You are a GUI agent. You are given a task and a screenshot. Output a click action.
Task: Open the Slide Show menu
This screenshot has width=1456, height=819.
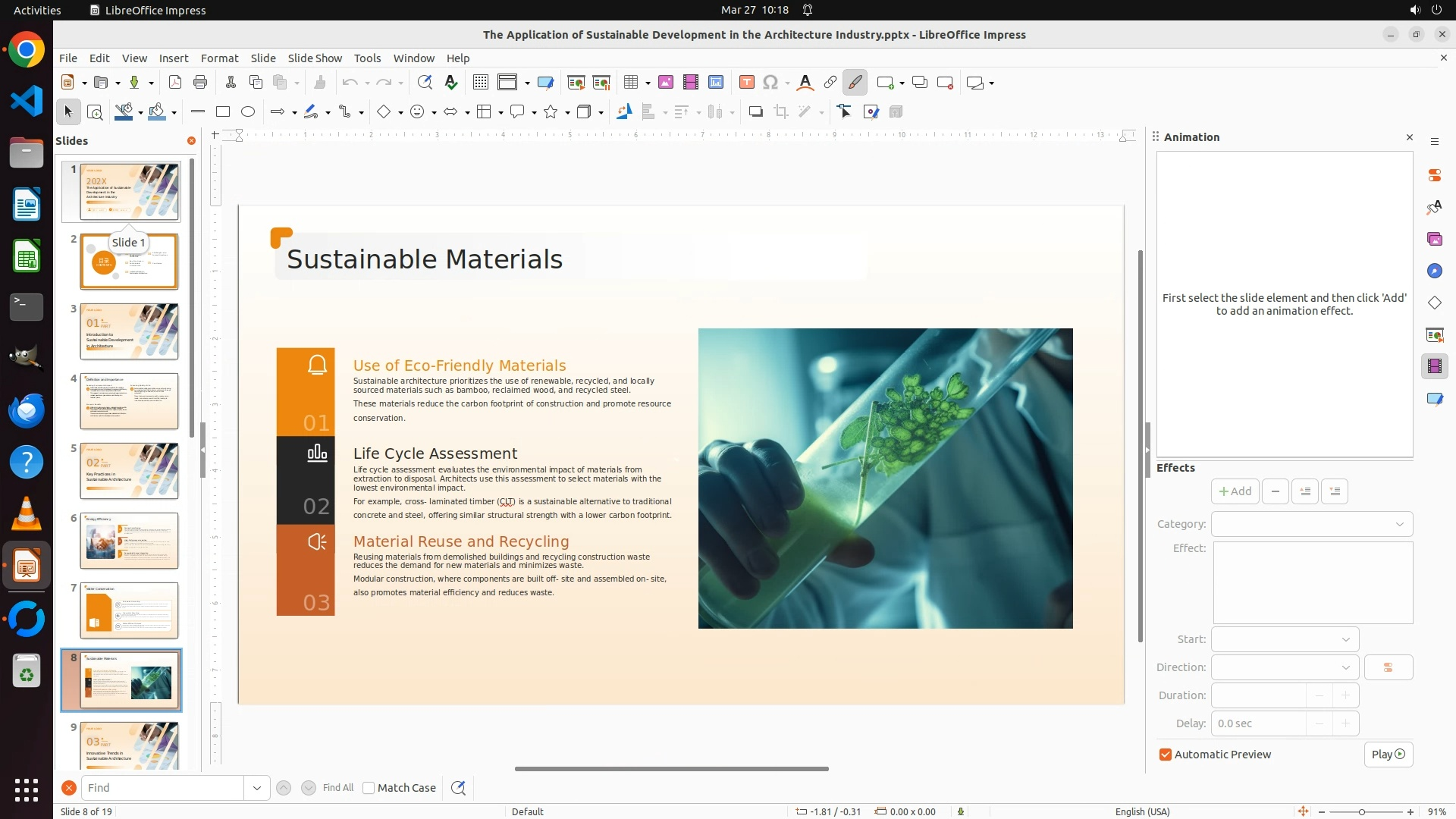(315, 58)
